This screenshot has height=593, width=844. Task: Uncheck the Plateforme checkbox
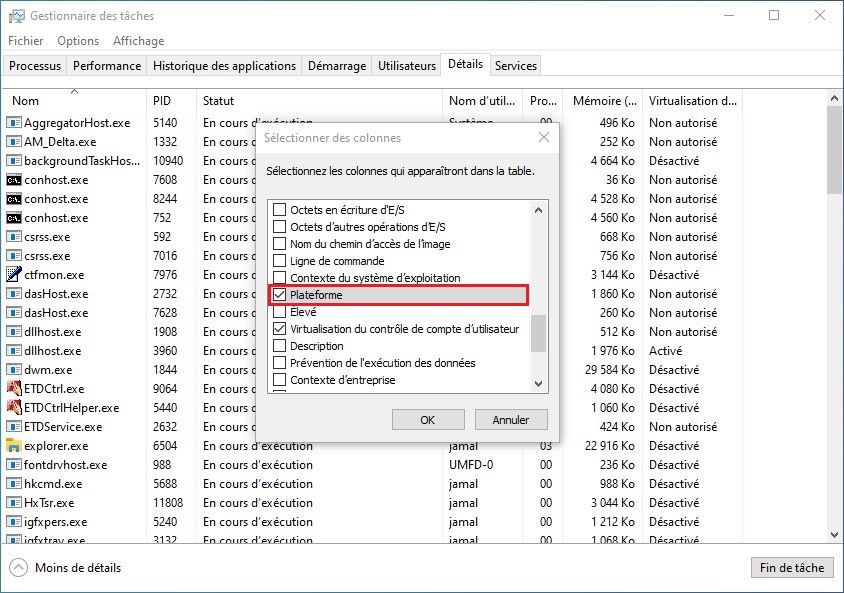281,295
